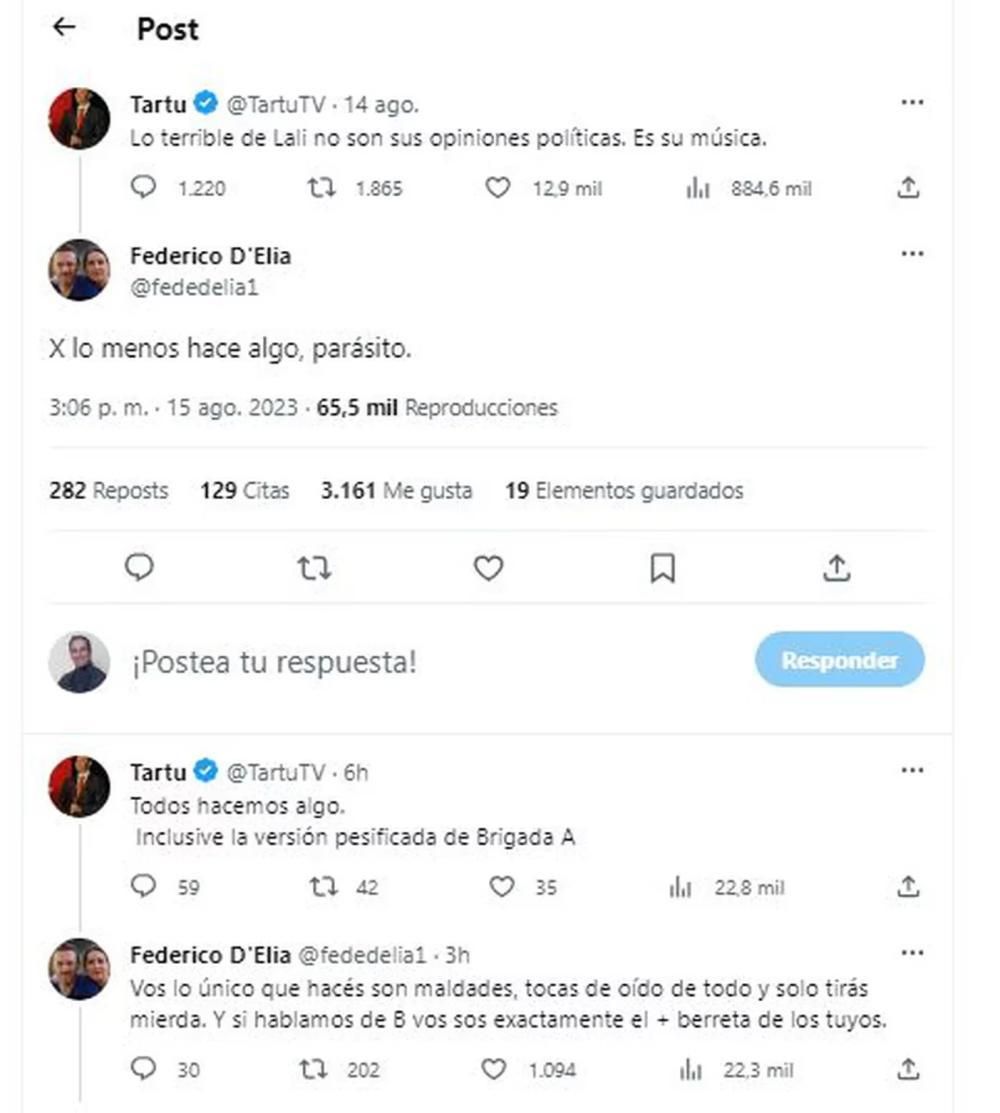This screenshot has height=1113, width=1000.
Task: Bookmark the main post
Action: pos(662,569)
